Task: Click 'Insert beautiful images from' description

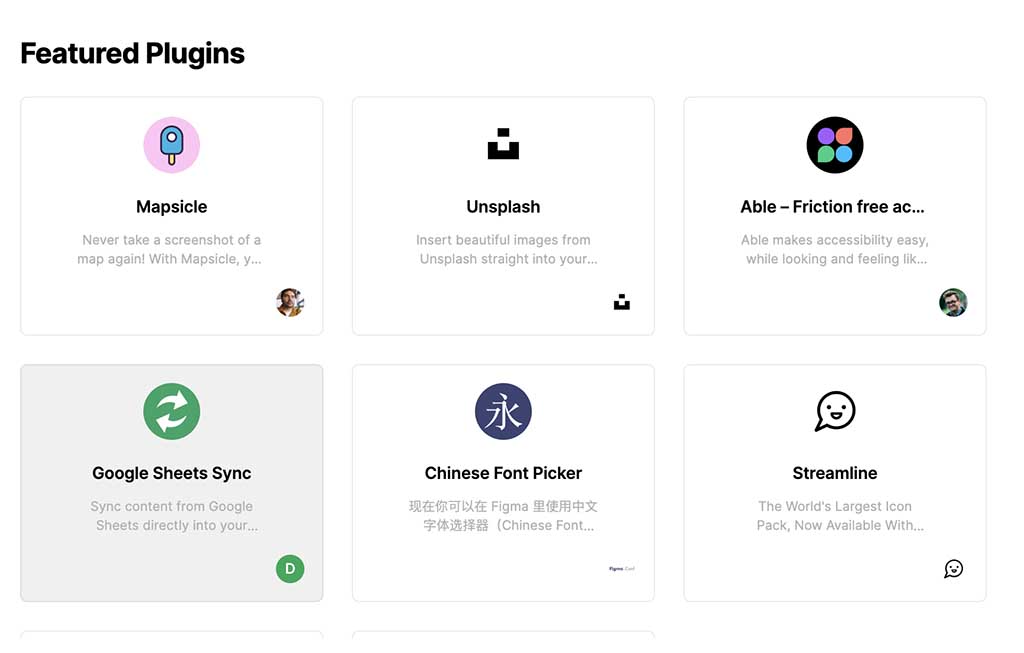Action: [503, 240]
